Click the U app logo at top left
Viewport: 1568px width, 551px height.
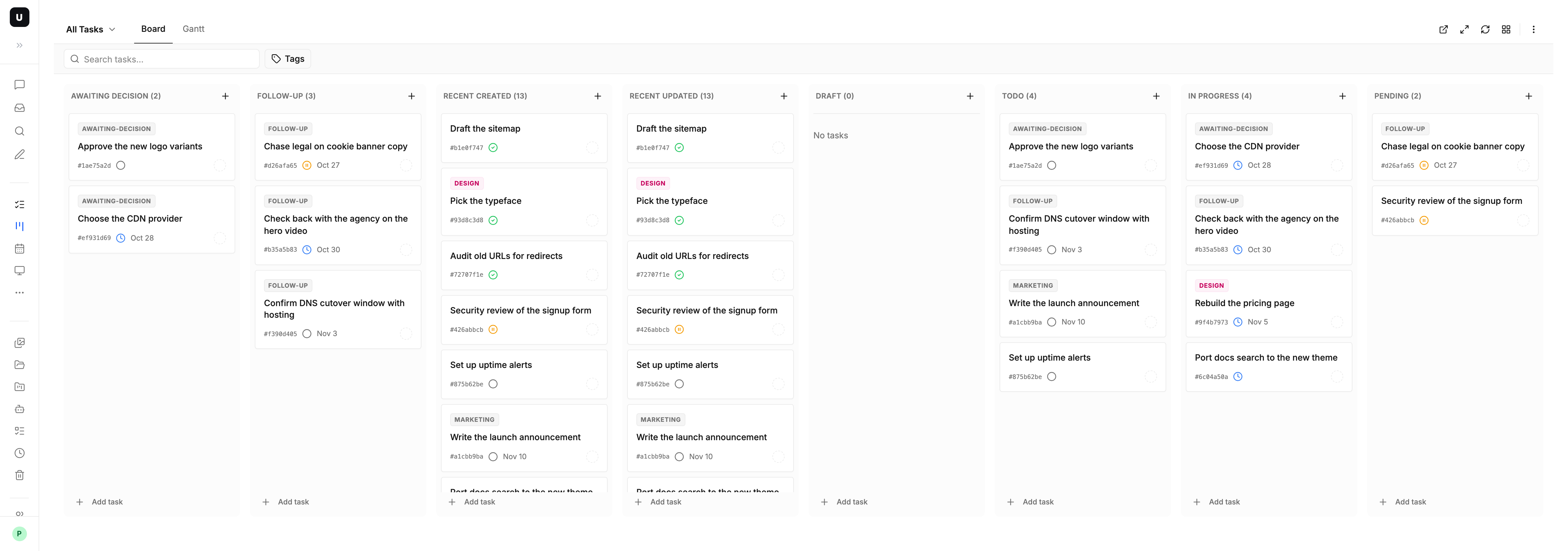(20, 17)
